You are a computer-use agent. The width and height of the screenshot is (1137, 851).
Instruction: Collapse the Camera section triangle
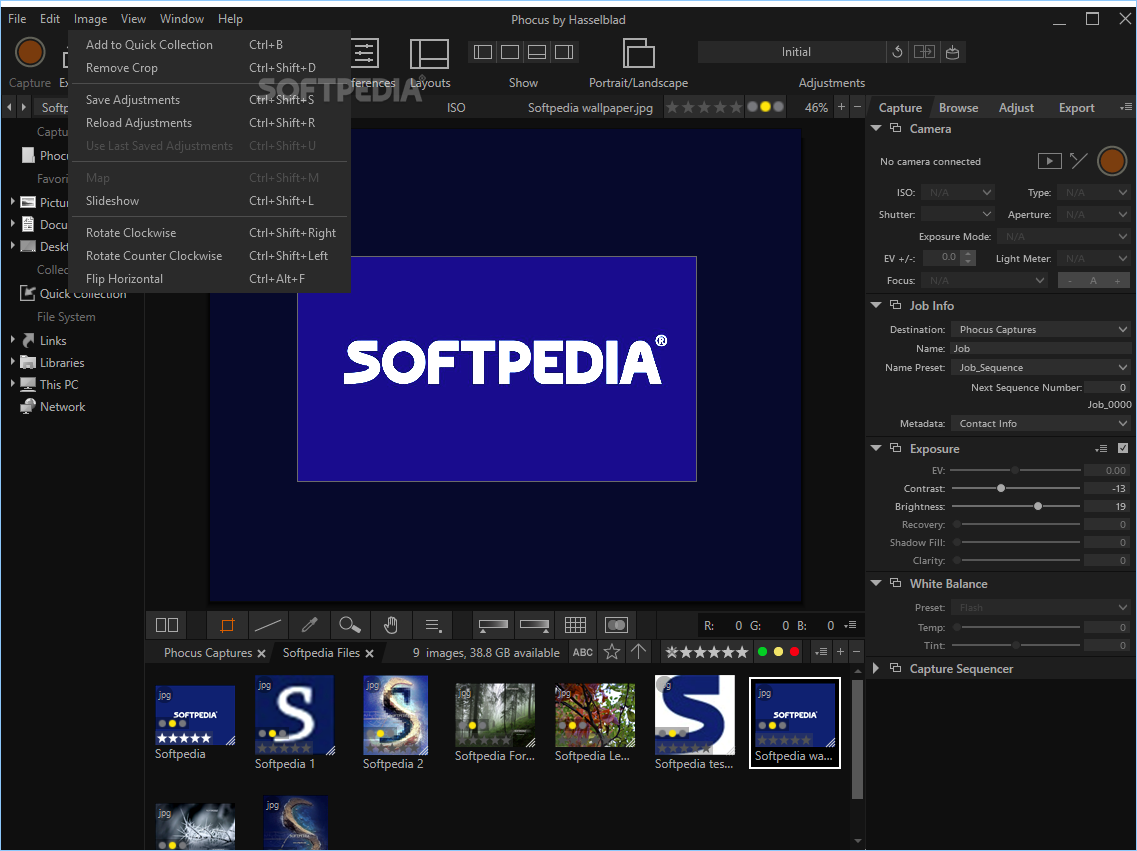(x=876, y=128)
